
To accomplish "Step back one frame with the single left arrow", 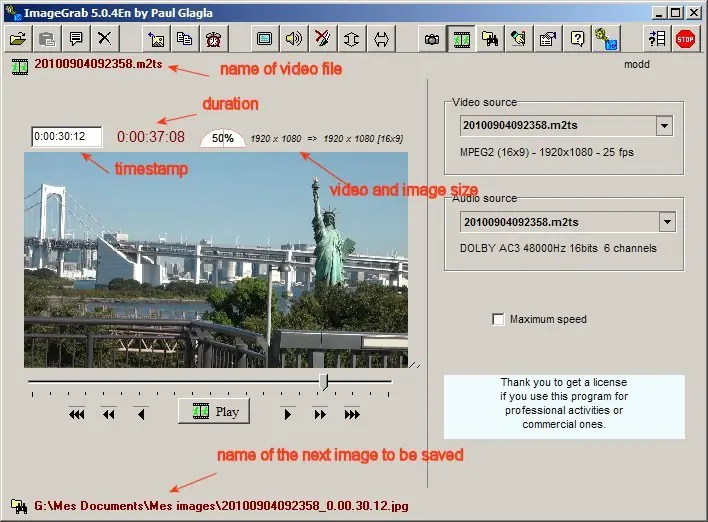I will click(141, 414).
